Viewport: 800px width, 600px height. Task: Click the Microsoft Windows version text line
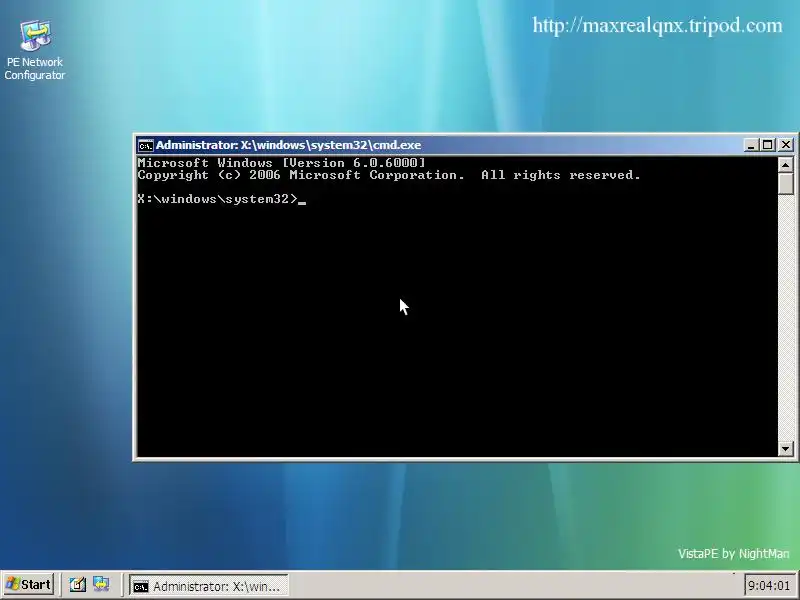click(x=281, y=163)
